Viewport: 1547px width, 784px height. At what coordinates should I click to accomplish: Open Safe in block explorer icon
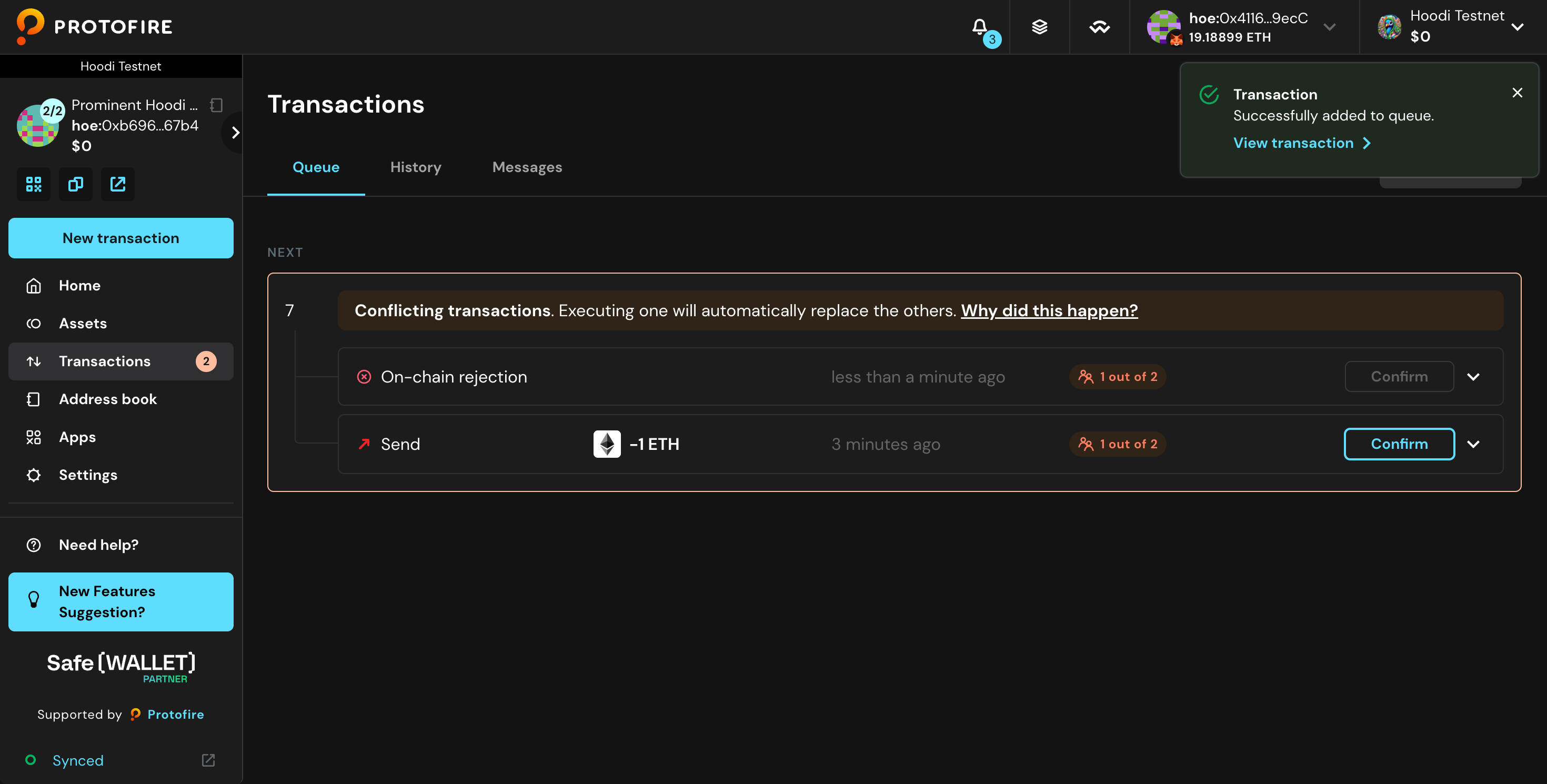118,184
